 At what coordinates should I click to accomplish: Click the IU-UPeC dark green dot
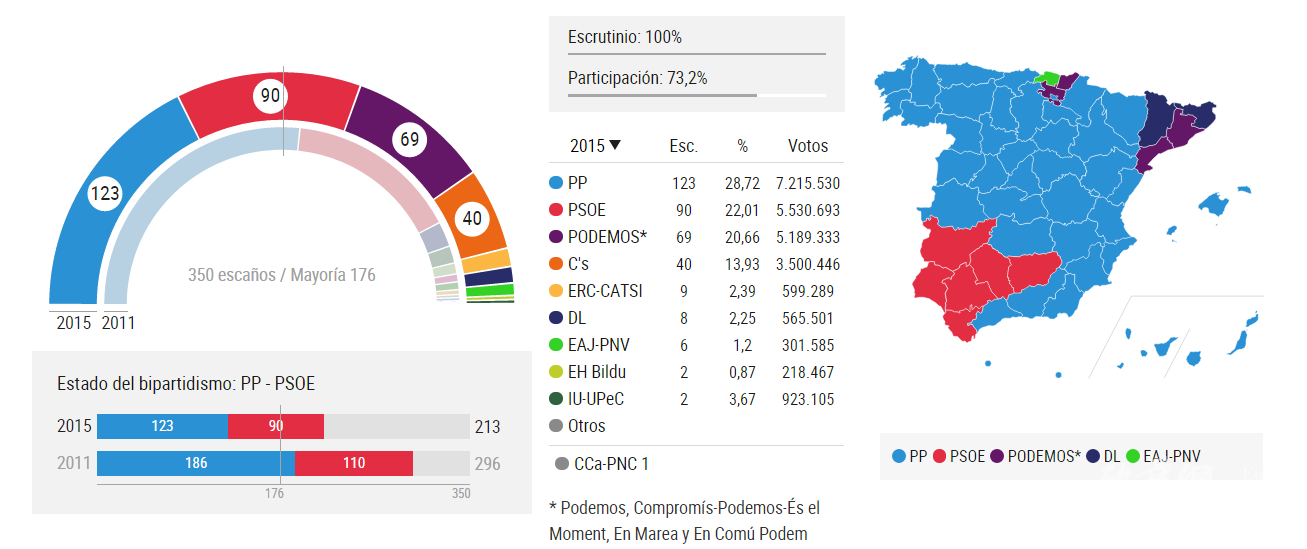point(556,399)
